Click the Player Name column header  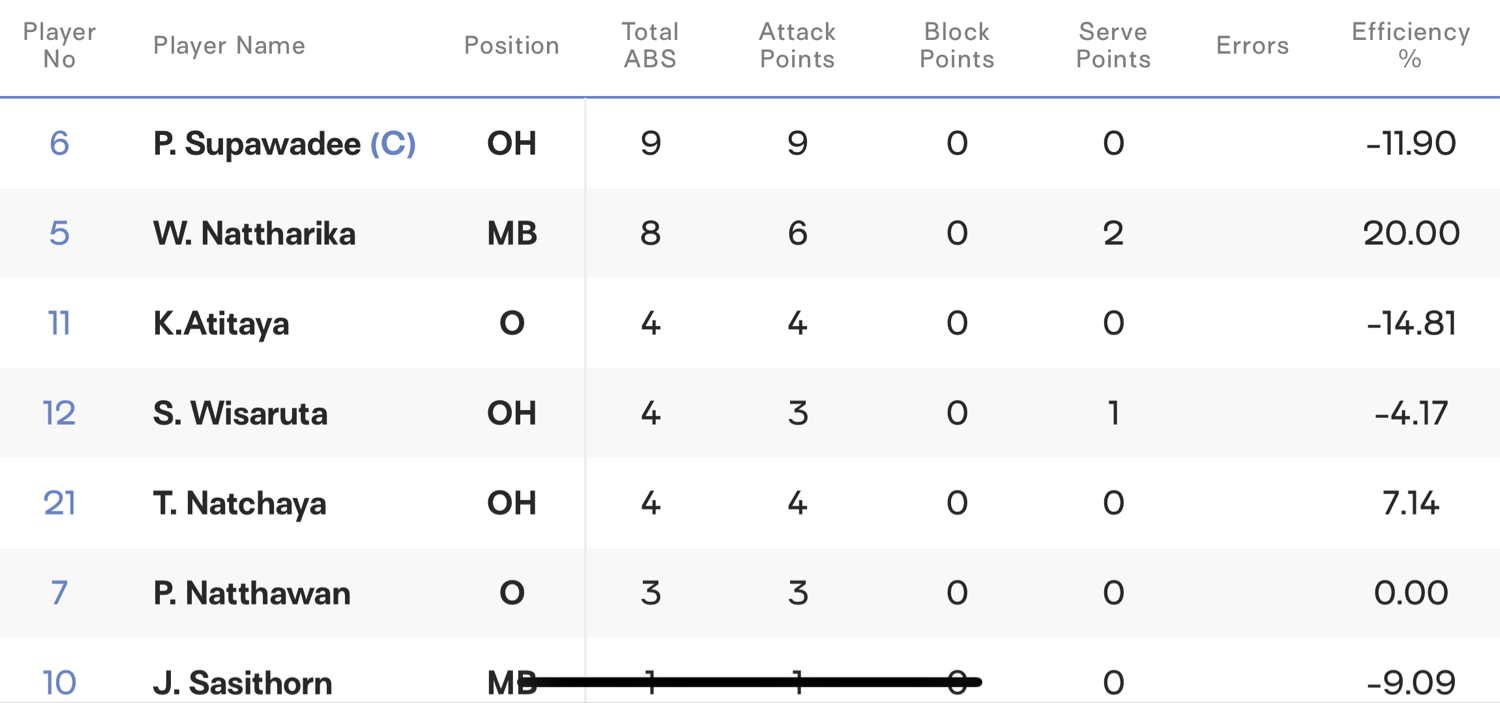coord(229,45)
